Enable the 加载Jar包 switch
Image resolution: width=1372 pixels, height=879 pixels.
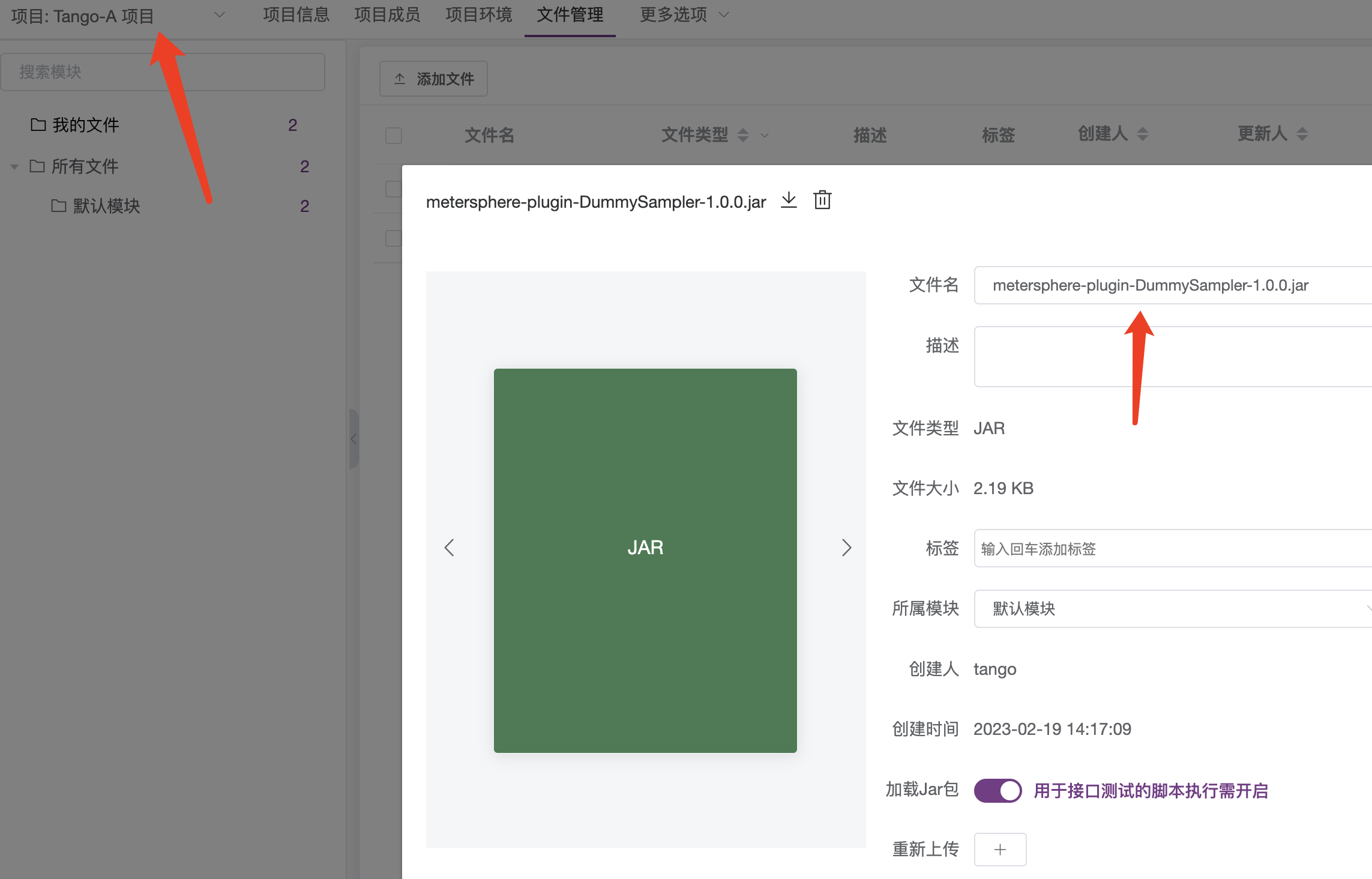tap(997, 791)
